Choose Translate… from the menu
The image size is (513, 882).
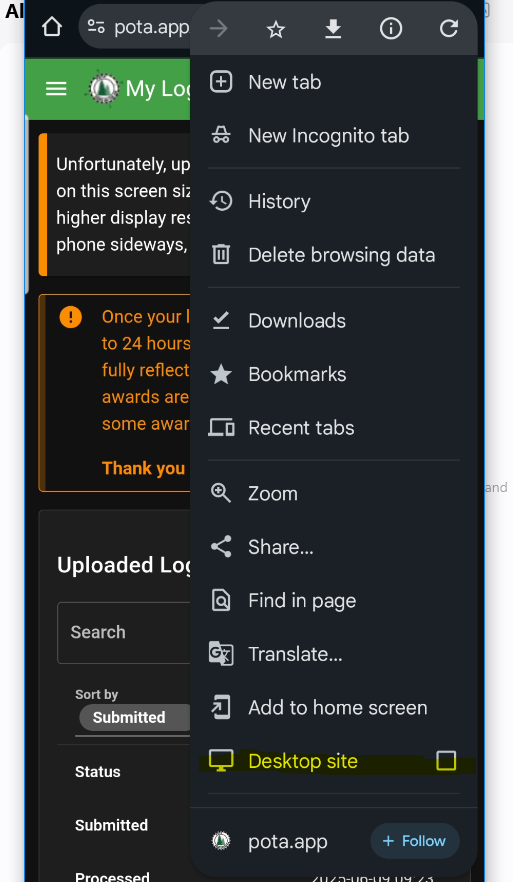tap(334, 654)
